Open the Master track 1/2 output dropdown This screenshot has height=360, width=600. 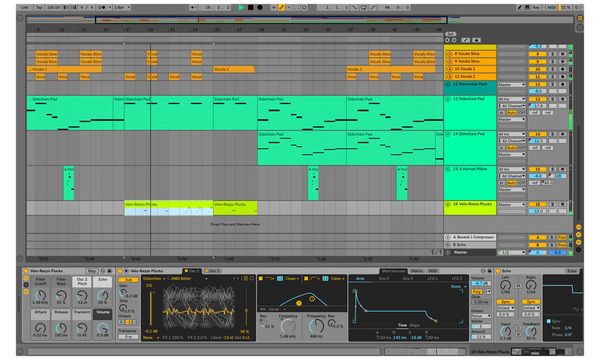pyautogui.click(x=512, y=252)
